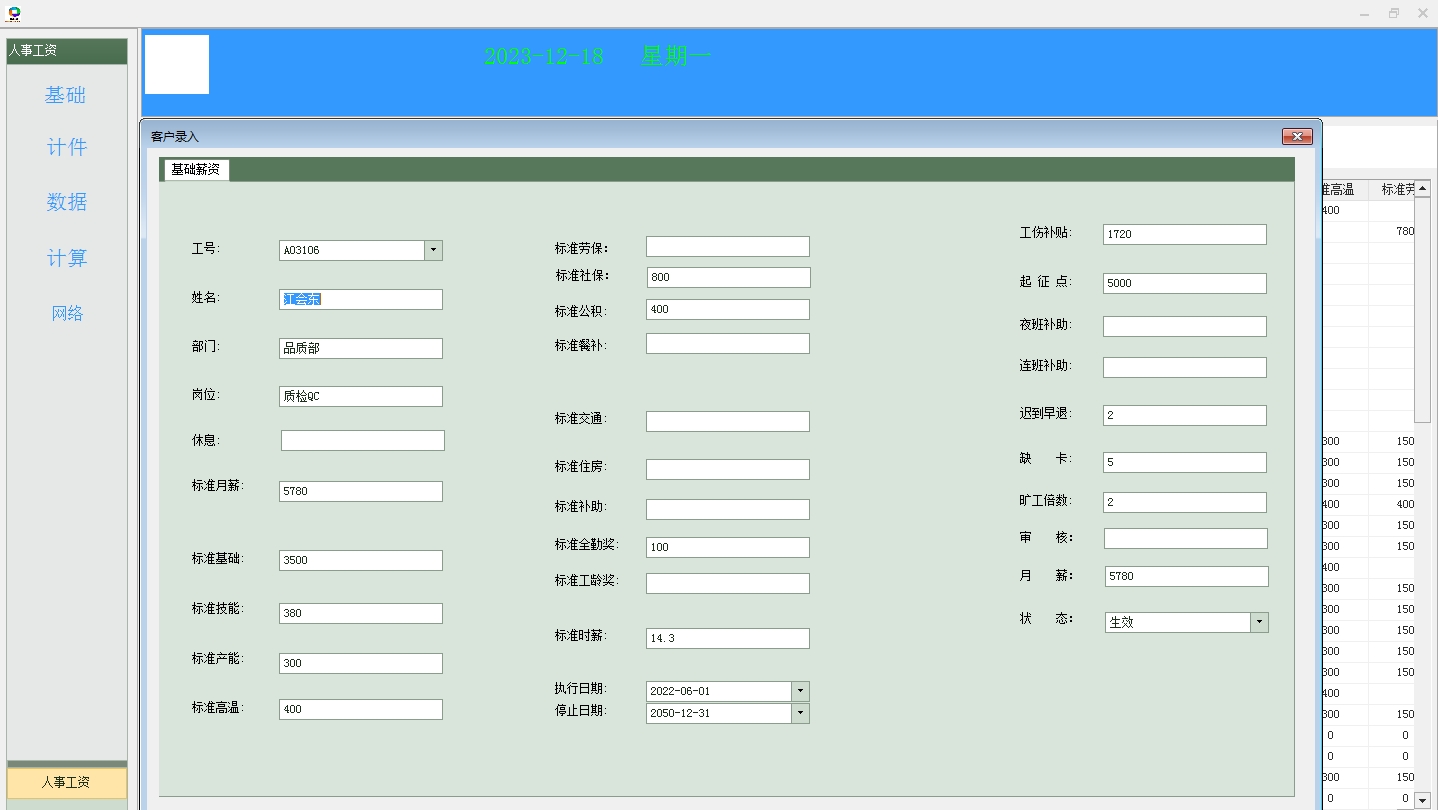Click the application logo icon in title bar
The image size is (1438, 810).
(x=14, y=13)
